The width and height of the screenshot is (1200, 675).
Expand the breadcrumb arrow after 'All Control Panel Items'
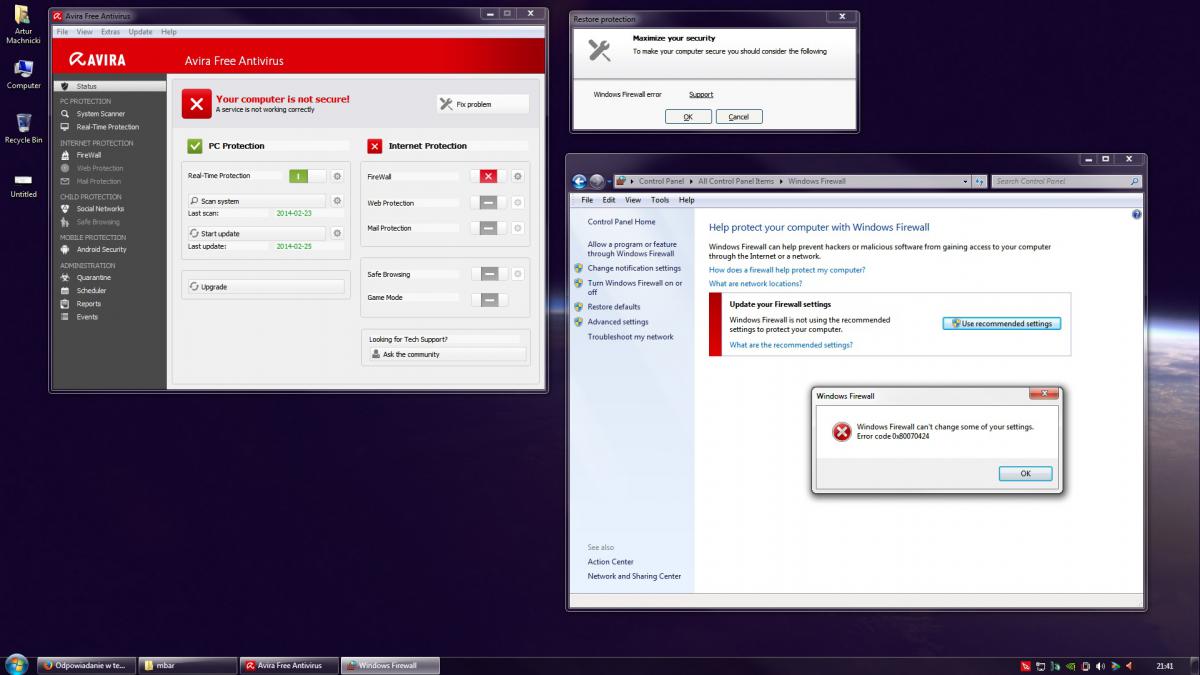coord(782,181)
